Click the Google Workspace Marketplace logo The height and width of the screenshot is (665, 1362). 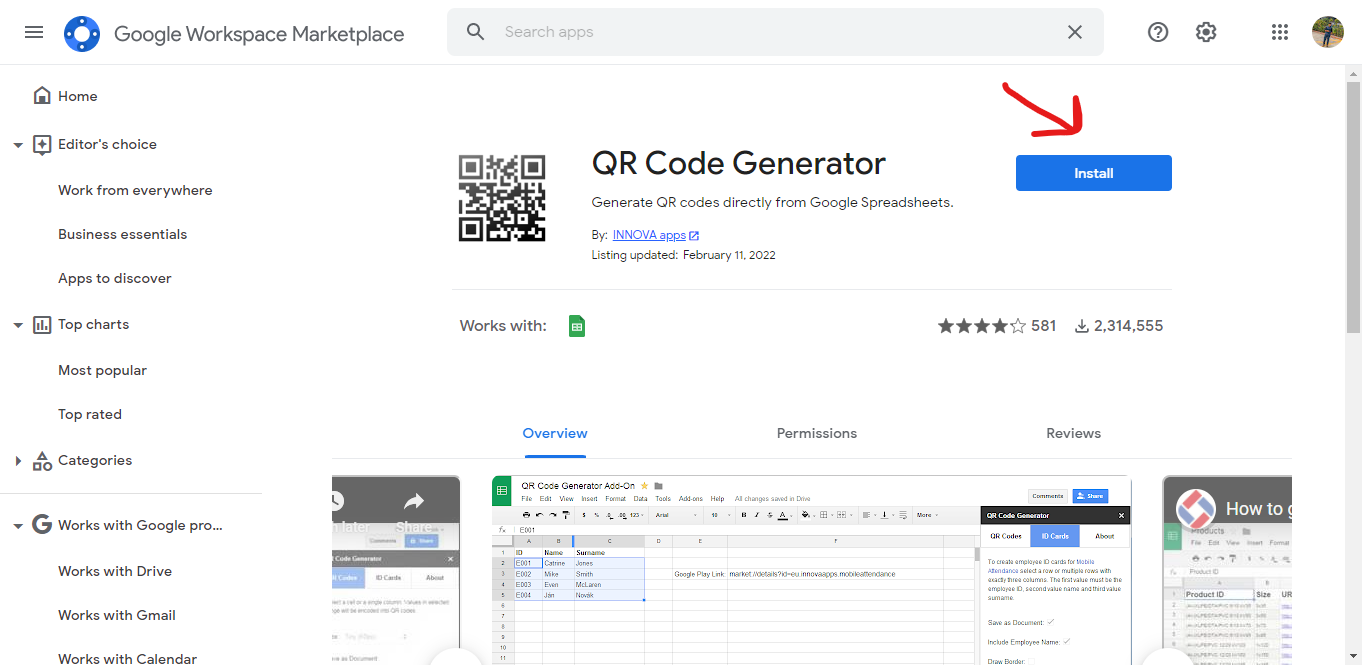[x=82, y=33]
